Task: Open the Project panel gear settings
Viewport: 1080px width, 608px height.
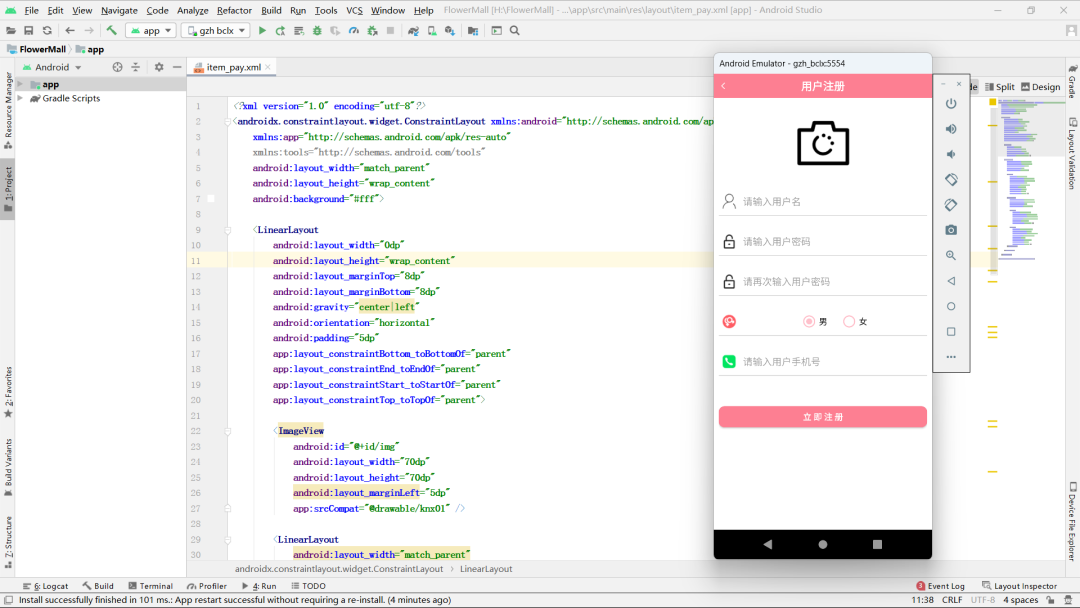Action: tap(159, 67)
